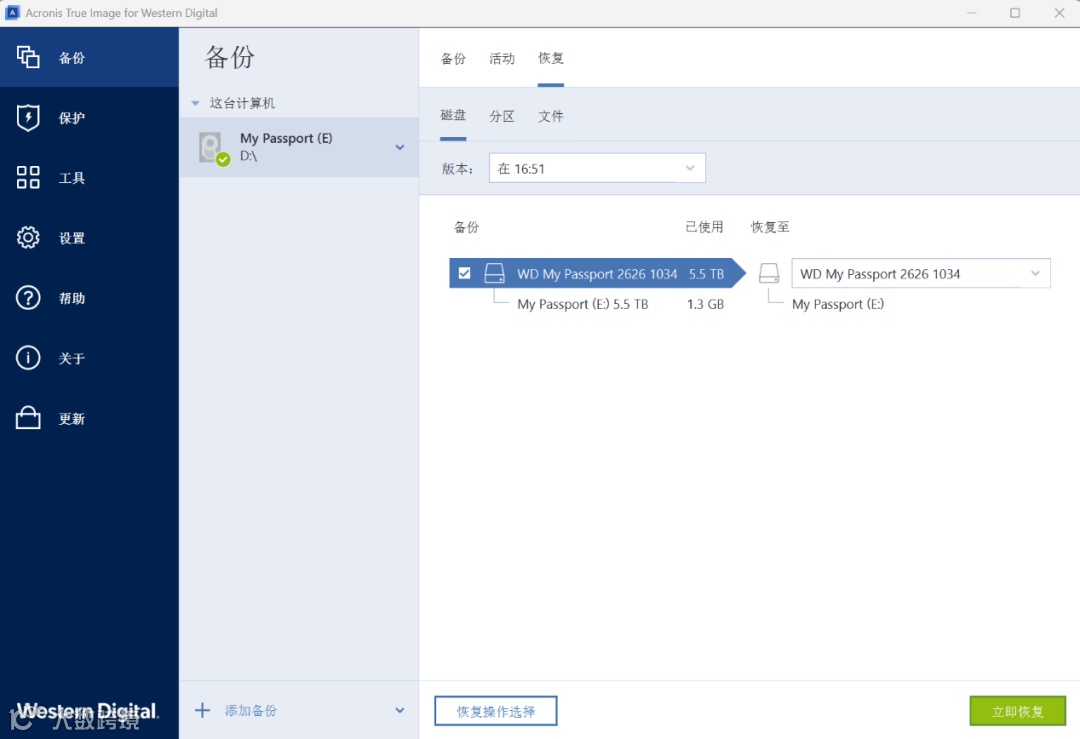1080x739 pixels.
Task: Open 关于 in the sidebar
Action: pos(72,358)
